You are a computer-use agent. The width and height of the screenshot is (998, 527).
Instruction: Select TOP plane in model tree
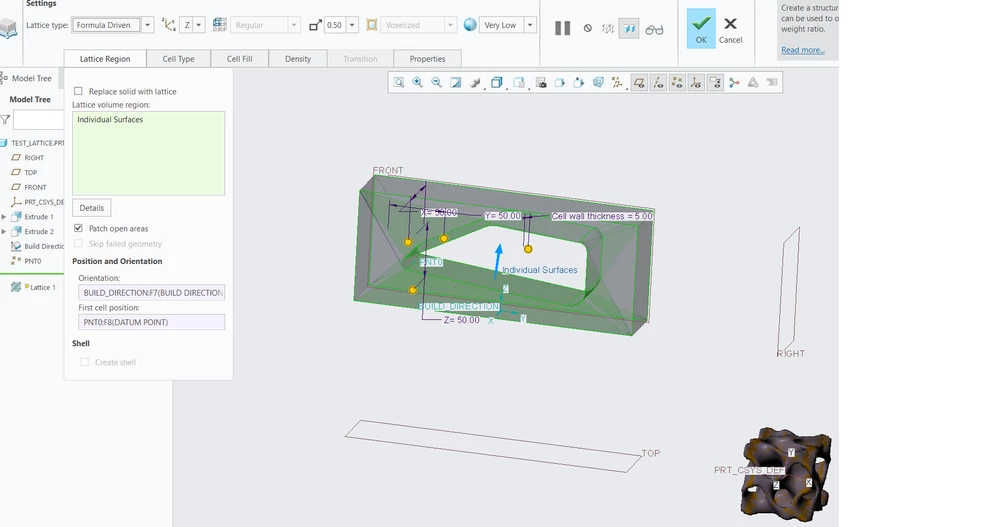pyautogui.click(x=31, y=172)
